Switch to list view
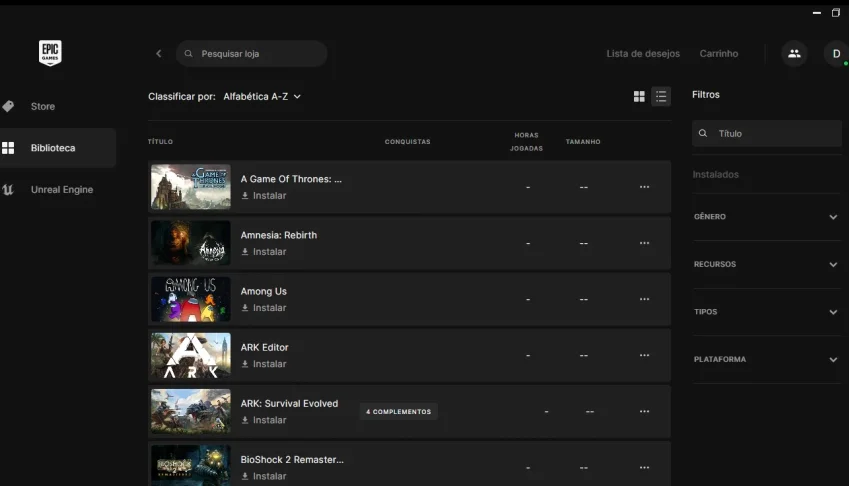 [x=661, y=96]
